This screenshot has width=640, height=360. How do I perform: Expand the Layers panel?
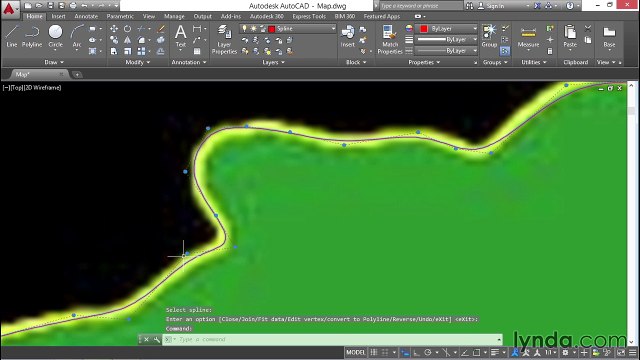[273, 62]
